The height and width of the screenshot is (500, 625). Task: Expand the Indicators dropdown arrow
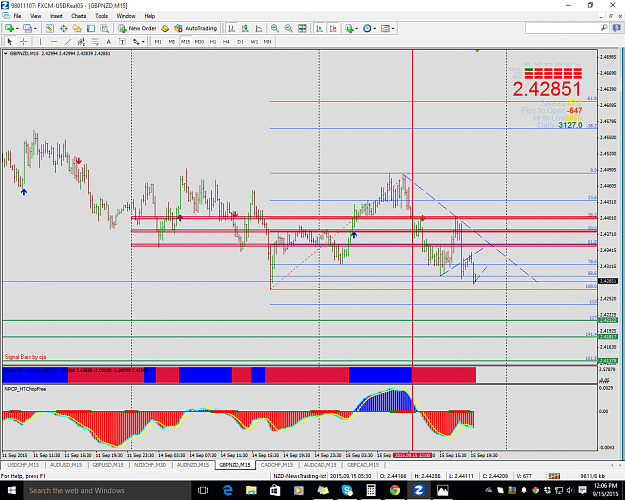pyautogui.click(x=357, y=29)
